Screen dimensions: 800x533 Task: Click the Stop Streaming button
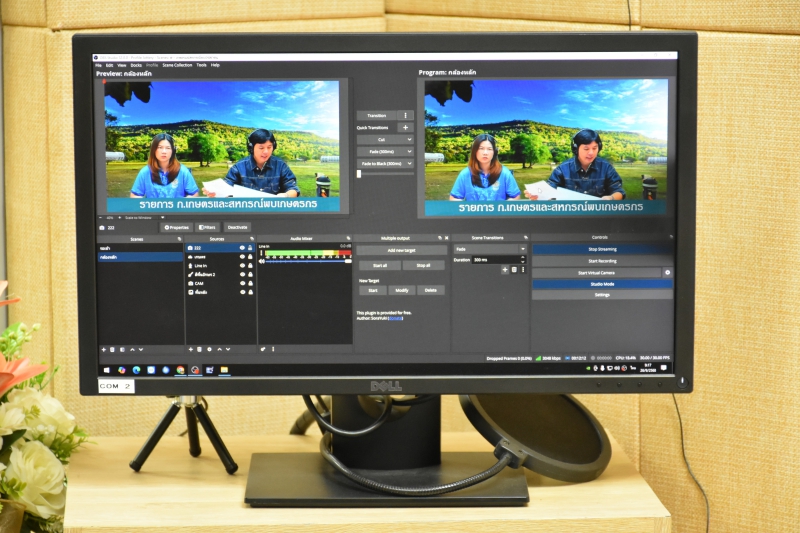tap(602, 249)
